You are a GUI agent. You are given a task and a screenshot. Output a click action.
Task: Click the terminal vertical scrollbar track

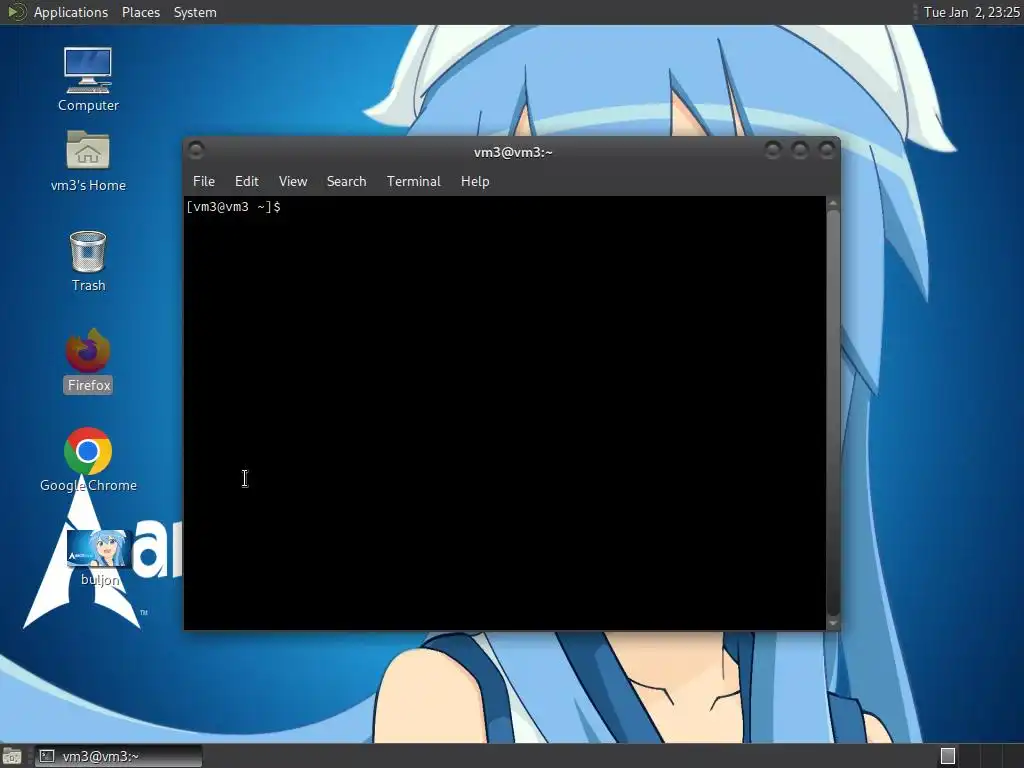click(833, 413)
